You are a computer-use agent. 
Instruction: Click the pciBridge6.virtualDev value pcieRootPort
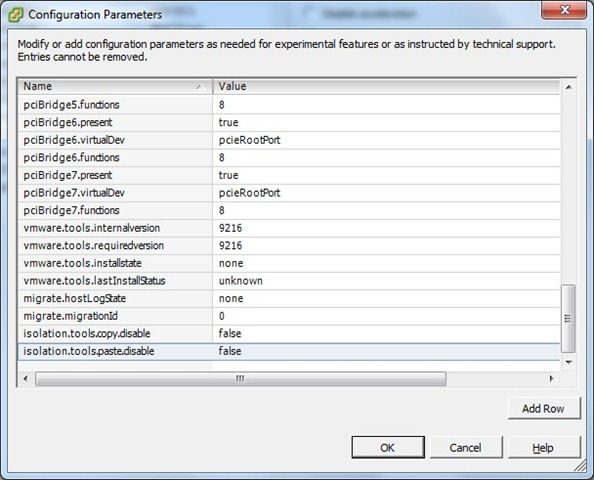tap(249, 140)
